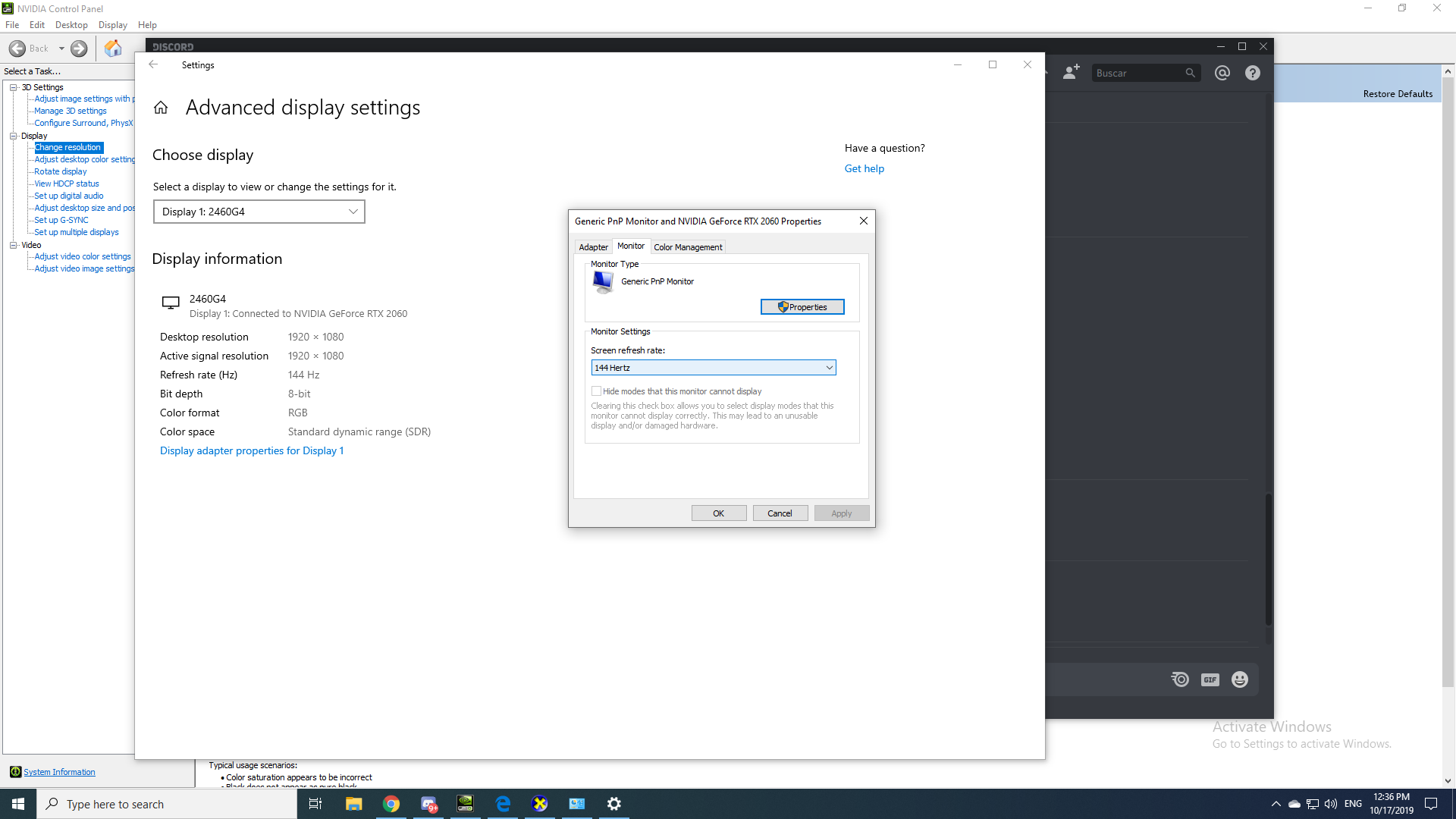The width and height of the screenshot is (1456, 819).
Task: Click the System Information icon
Action: click(x=15, y=772)
